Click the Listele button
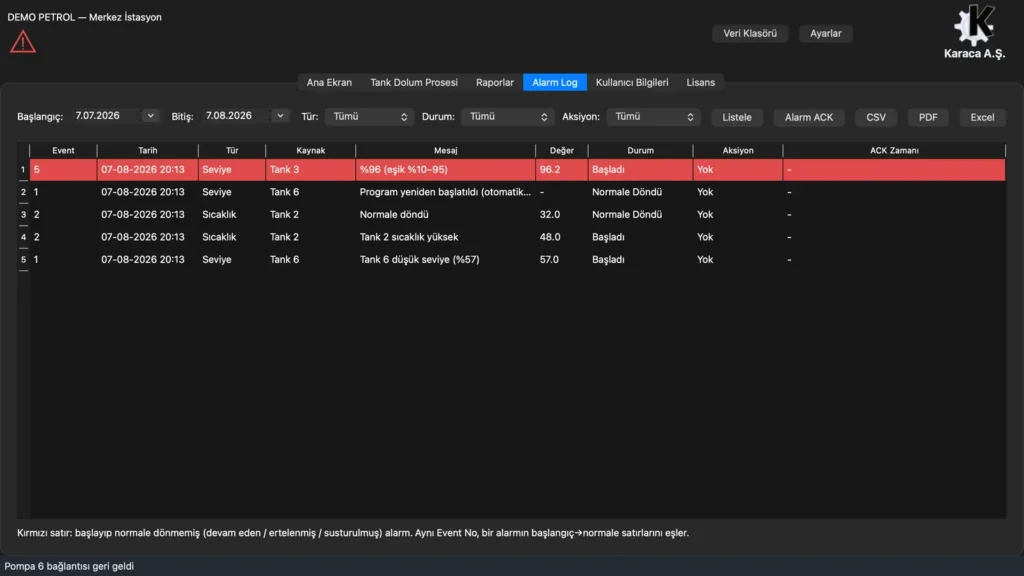This screenshot has height=576, width=1024. click(737, 118)
